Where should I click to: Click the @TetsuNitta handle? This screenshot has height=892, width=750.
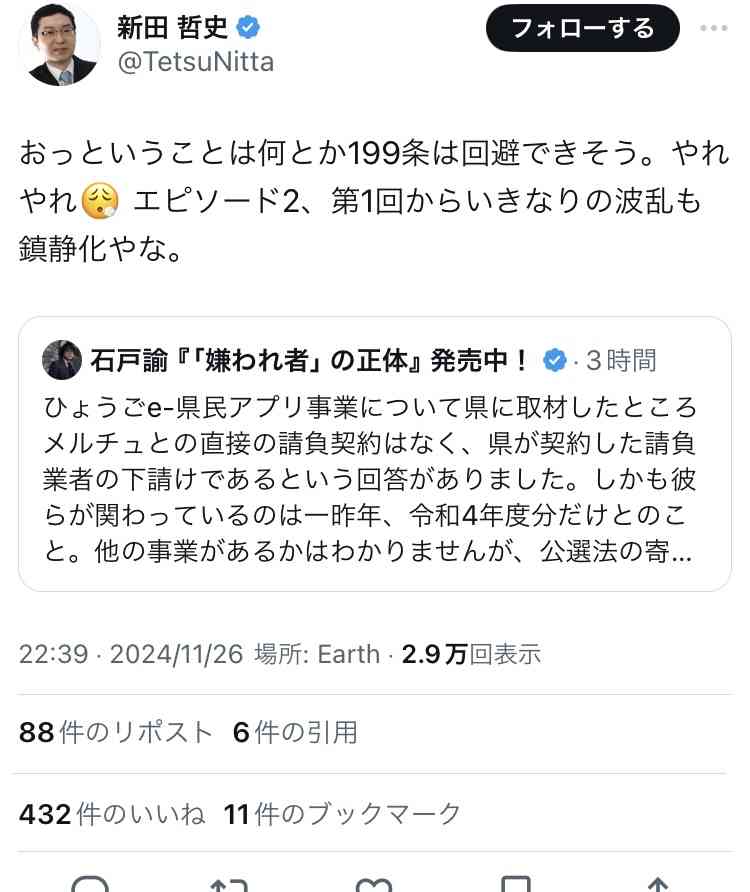(196, 61)
